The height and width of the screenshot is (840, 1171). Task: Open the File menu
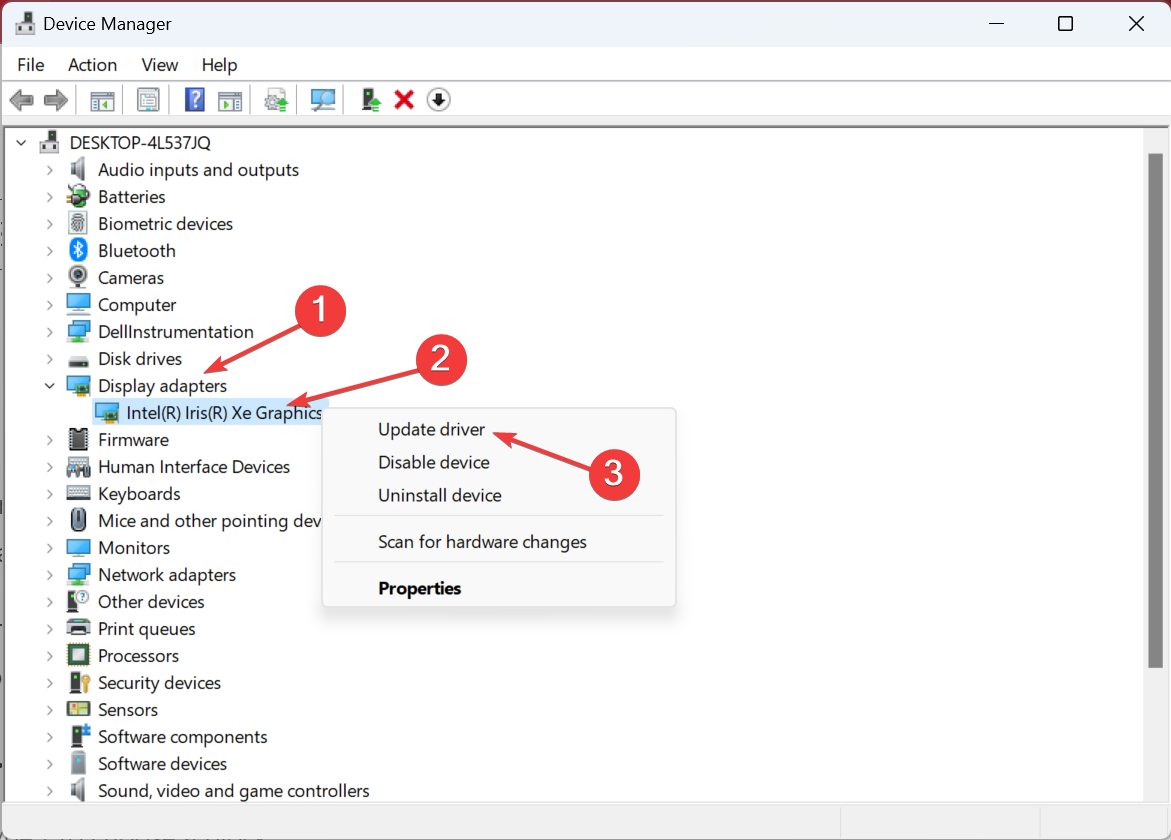(31, 65)
